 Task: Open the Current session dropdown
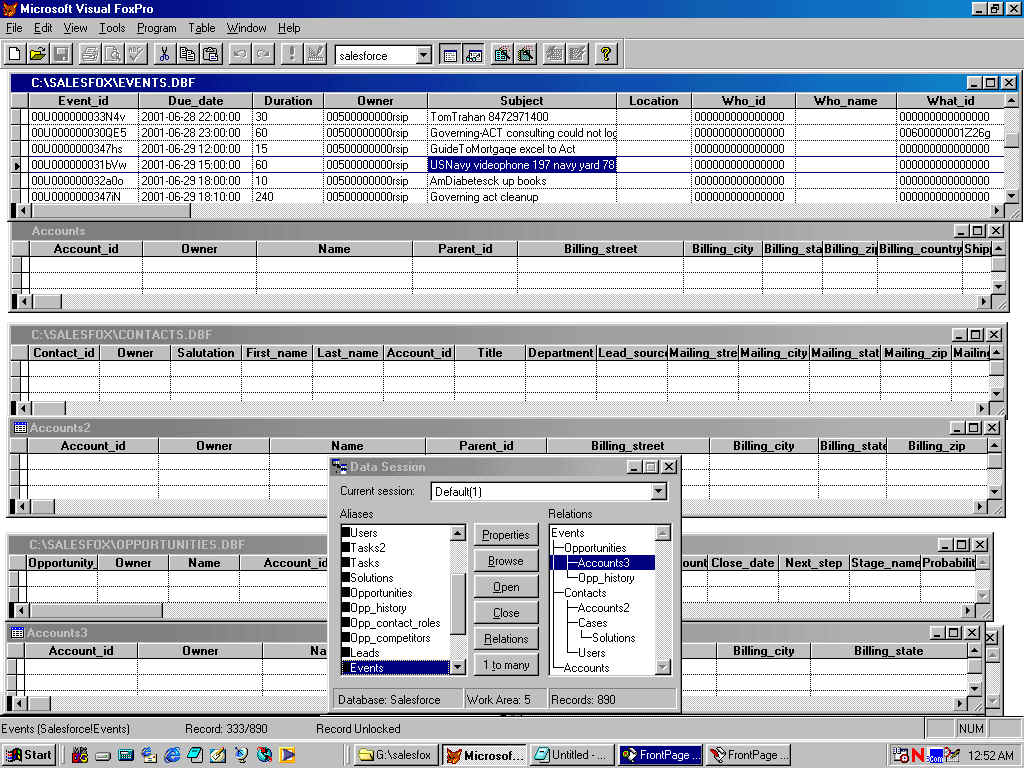[x=658, y=491]
